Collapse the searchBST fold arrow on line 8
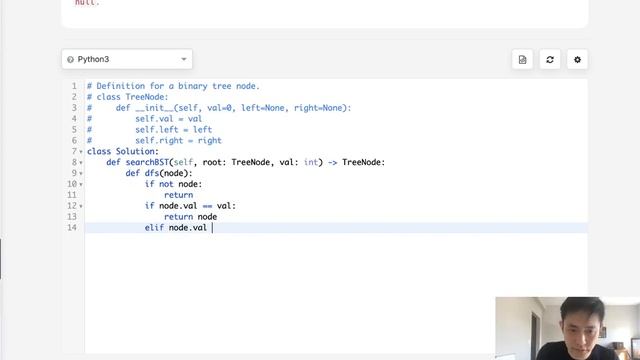The width and height of the screenshot is (640, 360). [81, 163]
